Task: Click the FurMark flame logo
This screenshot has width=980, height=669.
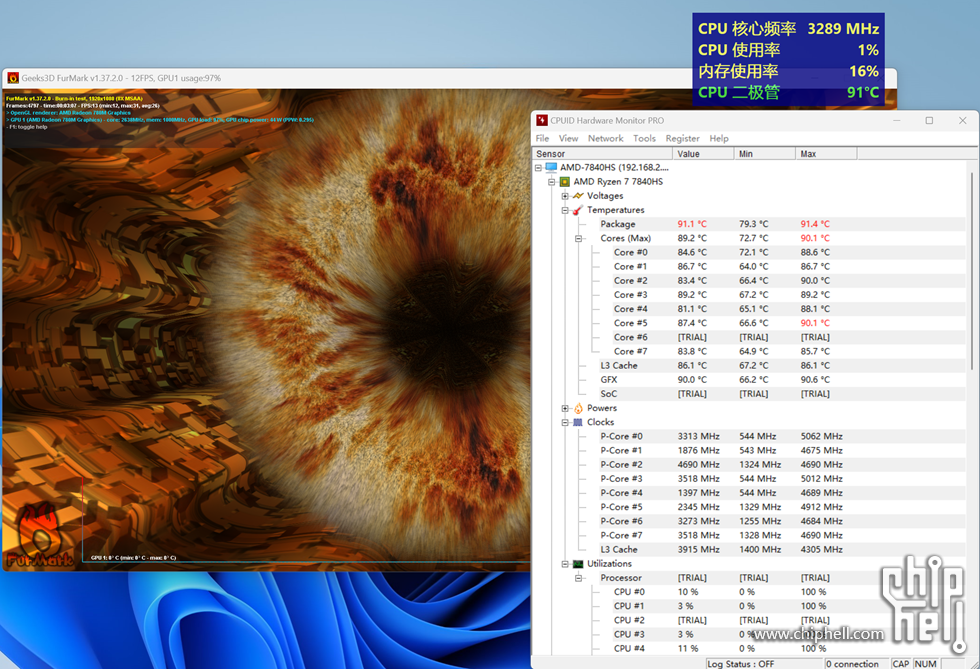Action: 39,535
